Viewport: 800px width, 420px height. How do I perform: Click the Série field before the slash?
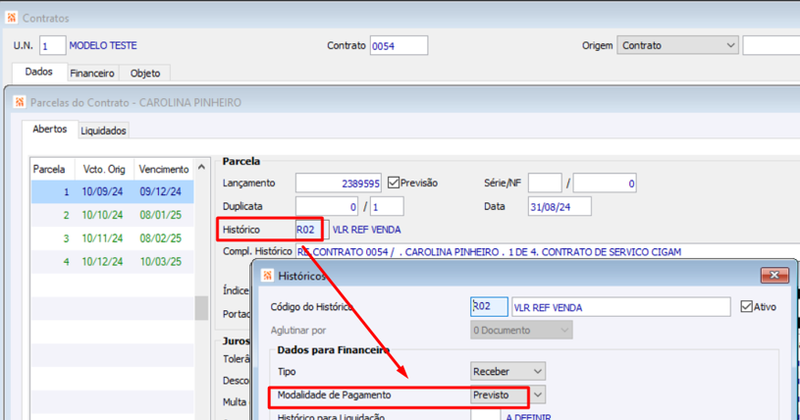(x=545, y=183)
